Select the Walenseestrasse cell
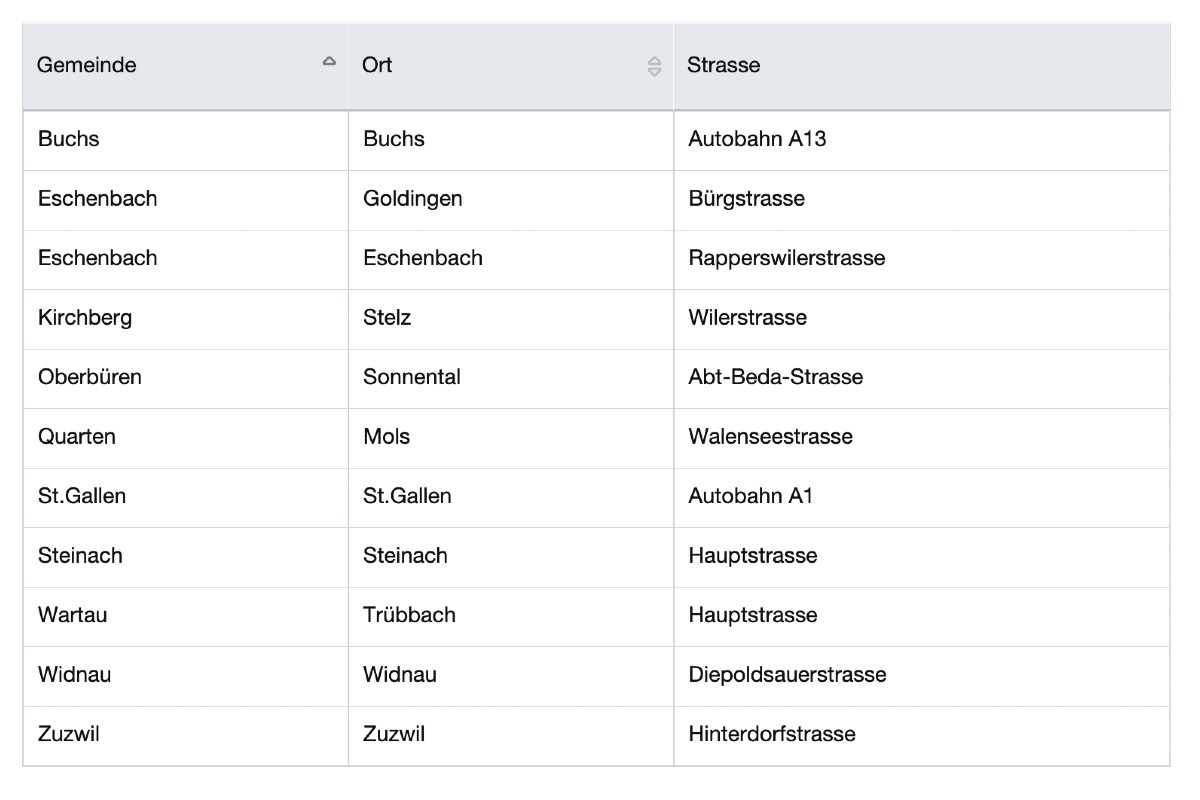The width and height of the screenshot is (1200, 800). coord(770,437)
